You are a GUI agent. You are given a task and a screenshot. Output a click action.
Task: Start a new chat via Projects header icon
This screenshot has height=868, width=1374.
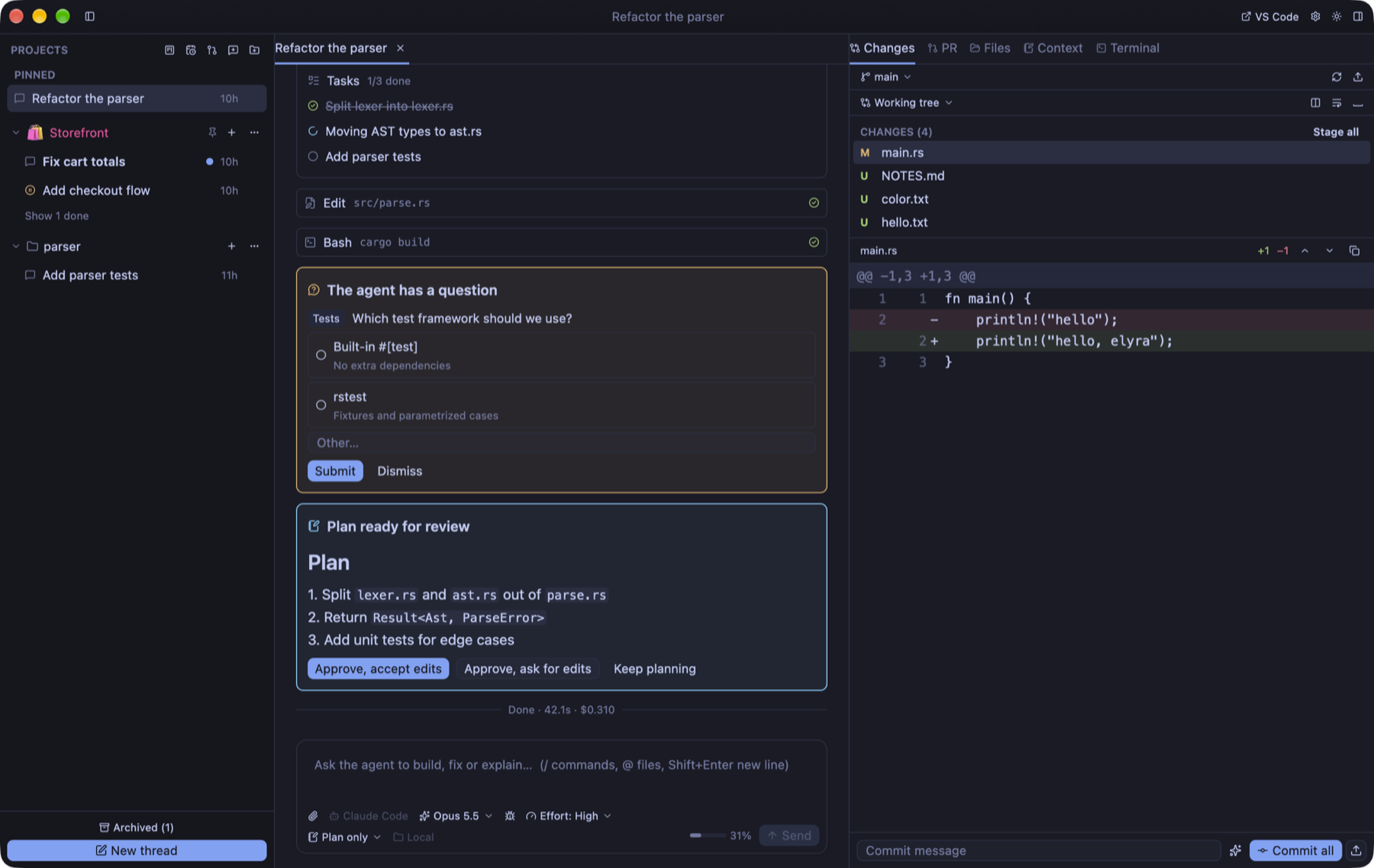[x=234, y=50]
